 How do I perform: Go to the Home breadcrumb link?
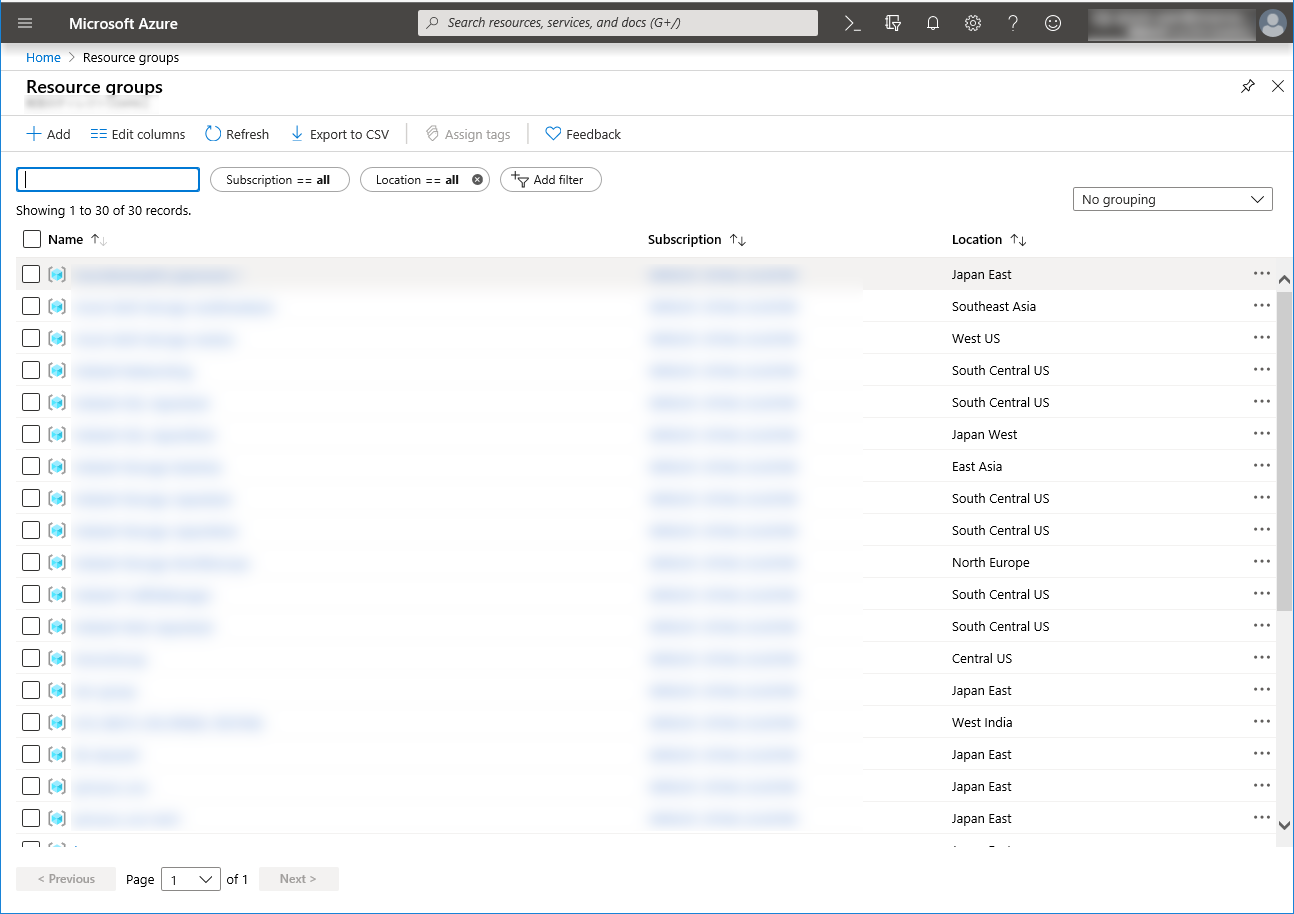43,58
